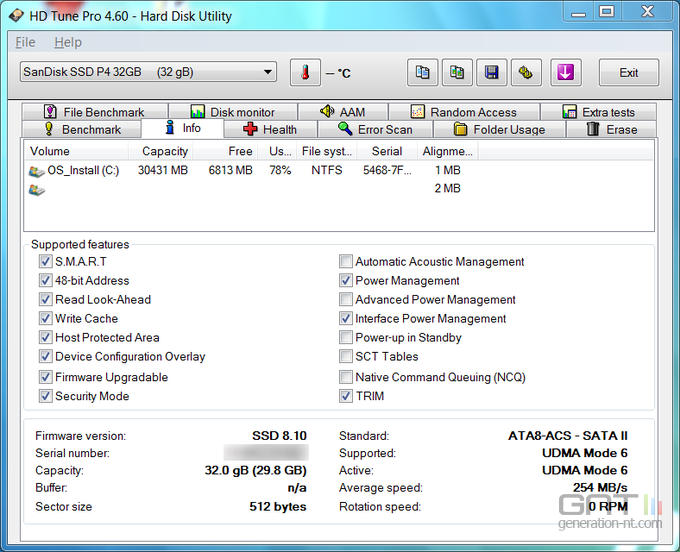680x552 pixels.
Task: Maximize the HD Tune Pro window
Action: (607, 12)
